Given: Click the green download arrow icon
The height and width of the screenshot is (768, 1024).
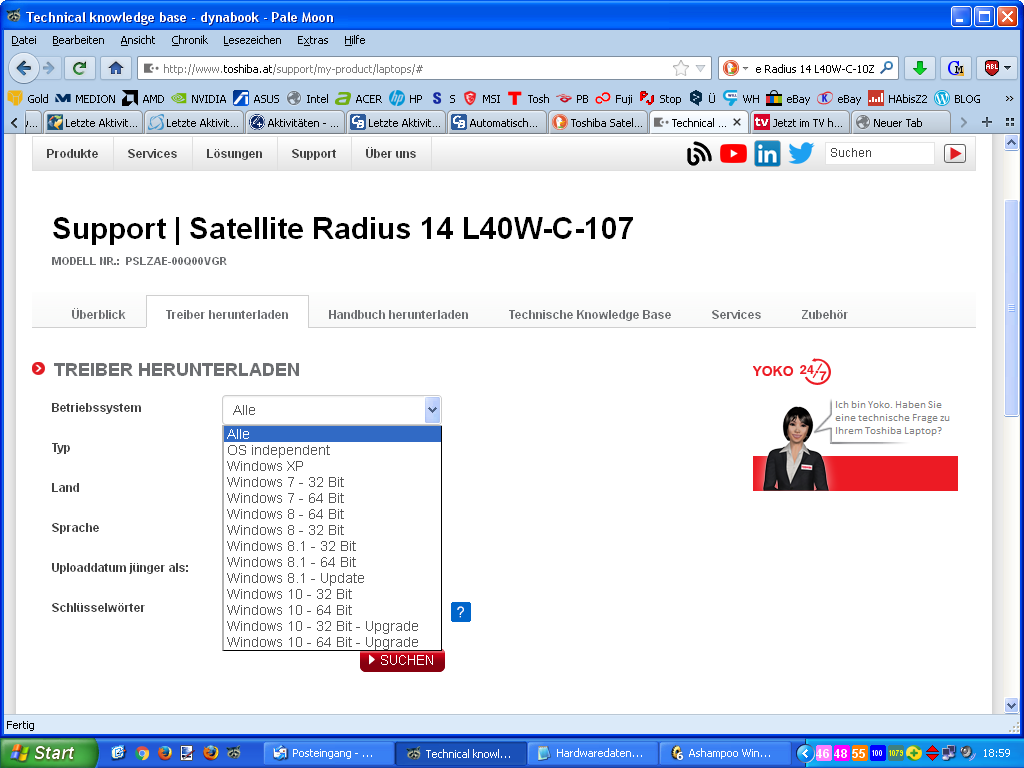Looking at the screenshot, I should [920, 68].
